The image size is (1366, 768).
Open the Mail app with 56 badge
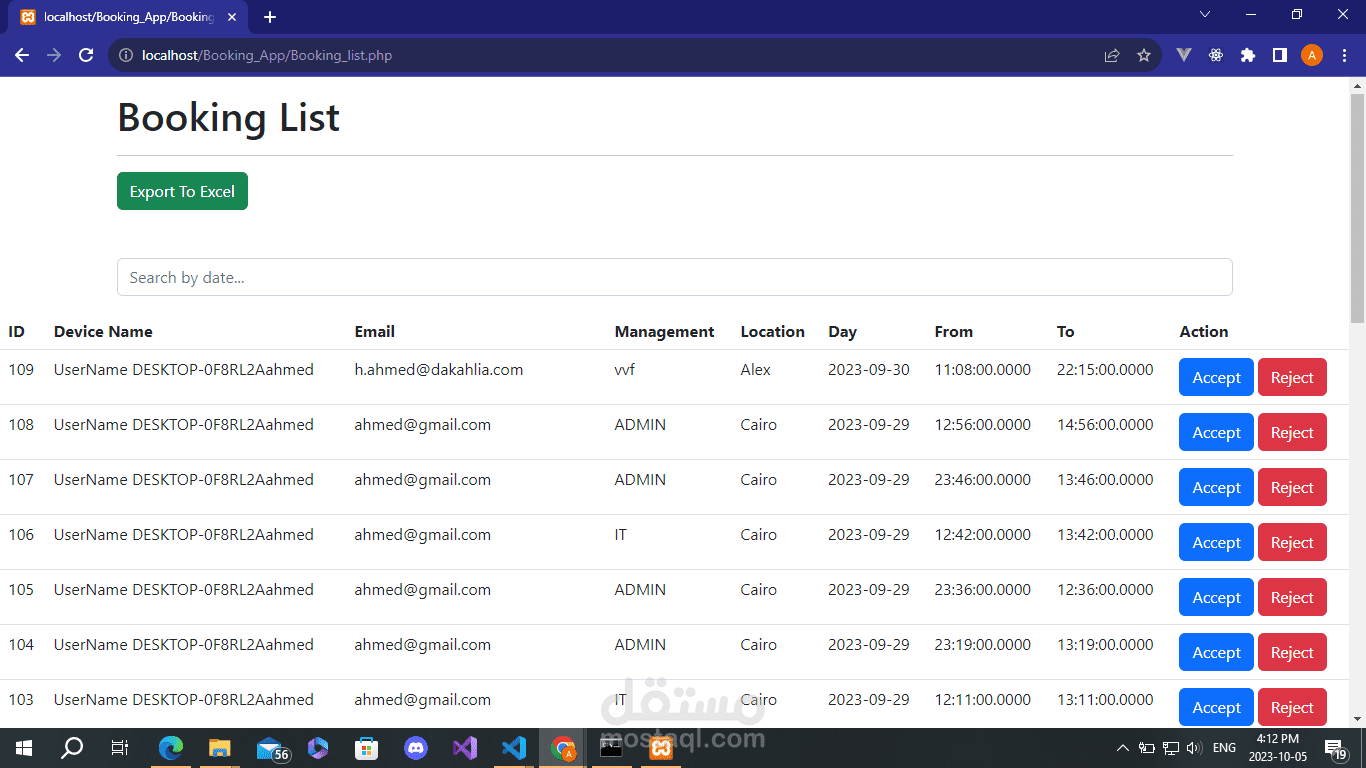[271, 748]
